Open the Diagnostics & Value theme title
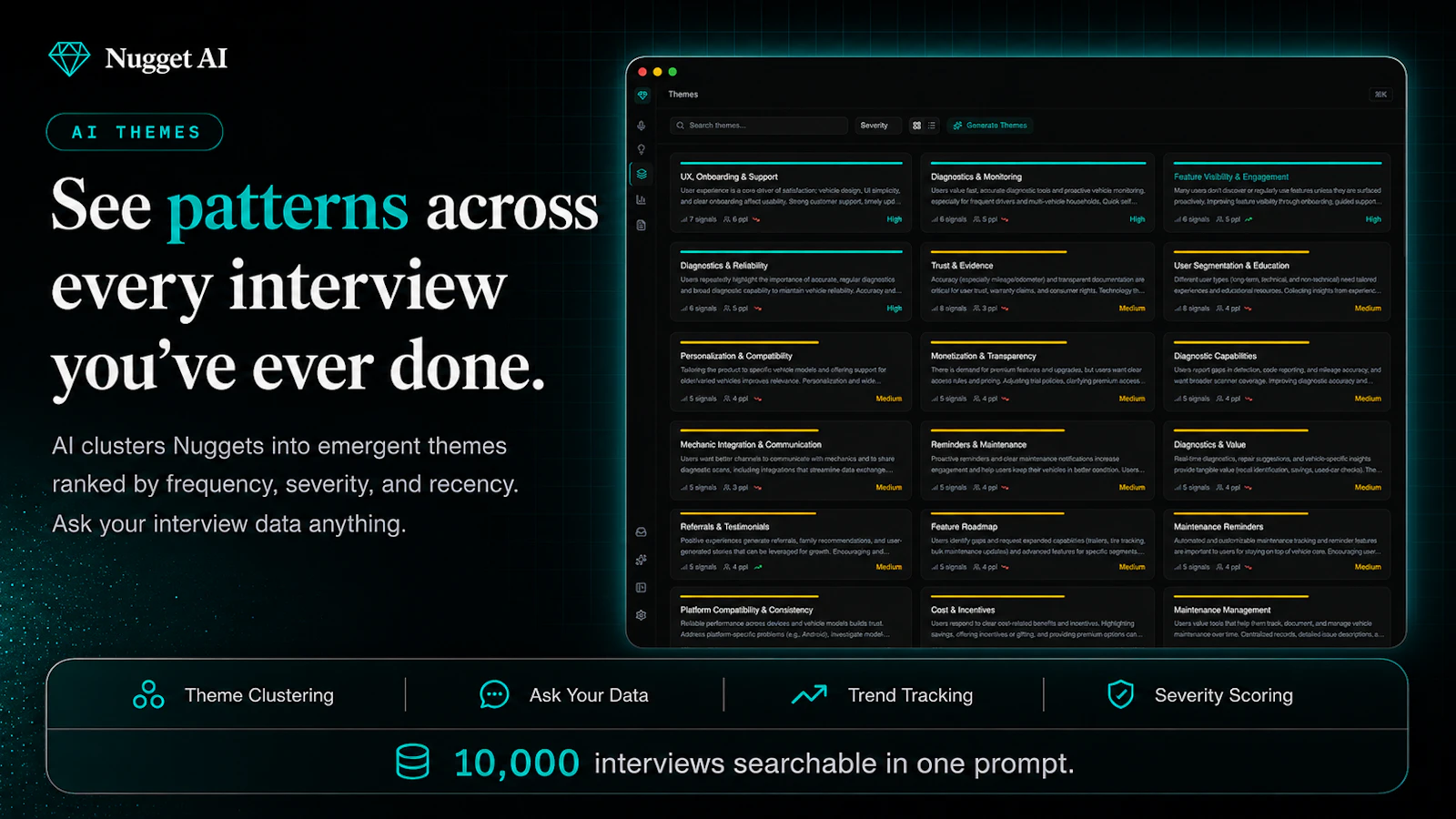The width and height of the screenshot is (1456, 819). click(x=1209, y=445)
